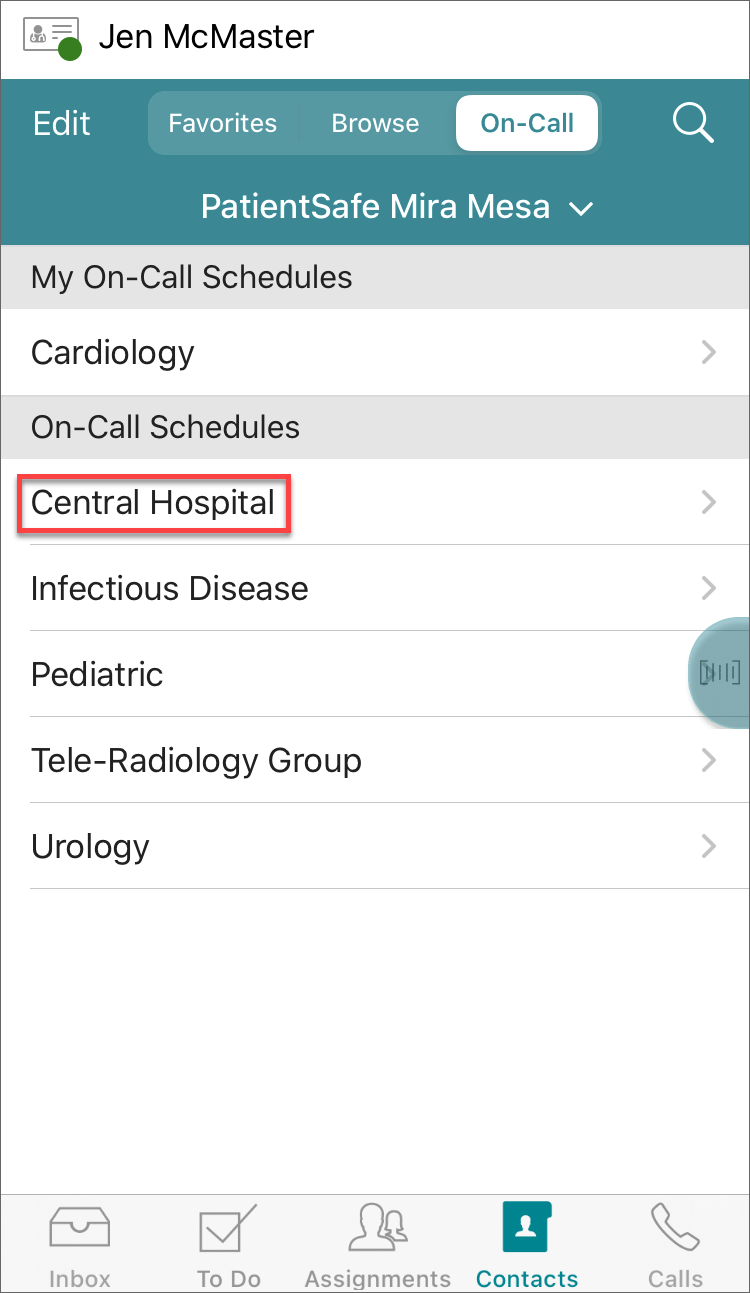This screenshot has width=750, height=1293.
Task: Switch to the Favorites segment
Action: point(222,123)
